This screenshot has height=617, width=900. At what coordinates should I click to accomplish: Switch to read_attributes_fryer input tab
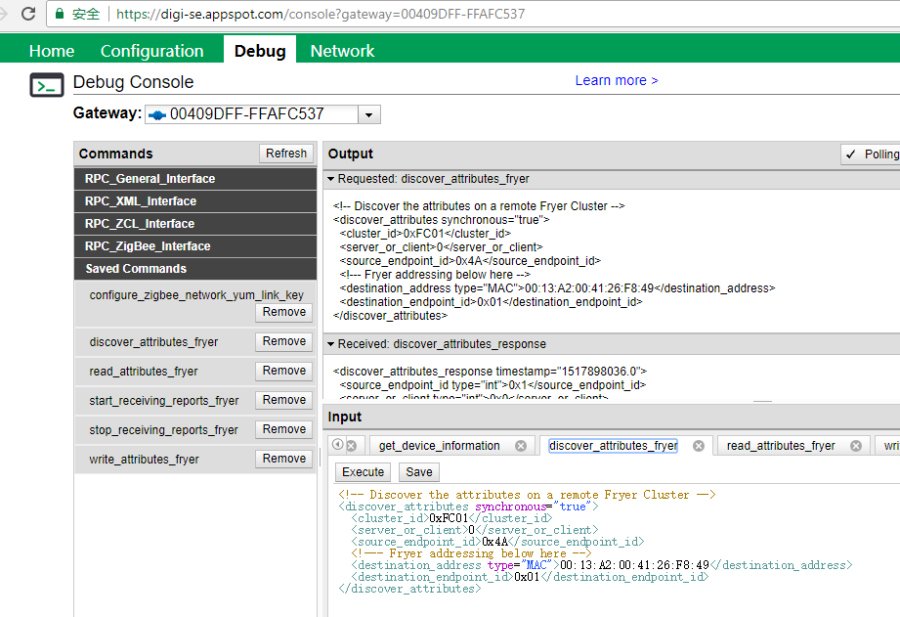point(781,446)
